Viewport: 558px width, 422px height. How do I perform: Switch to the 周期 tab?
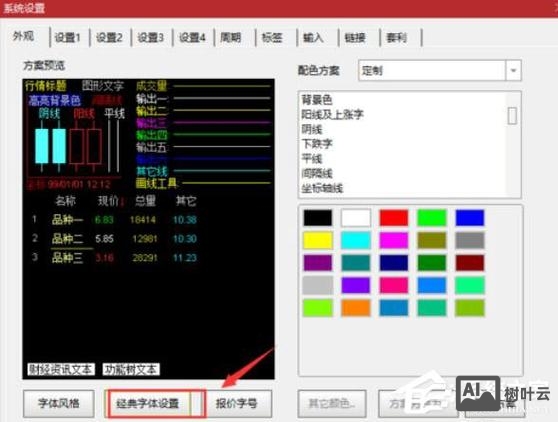[231, 37]
